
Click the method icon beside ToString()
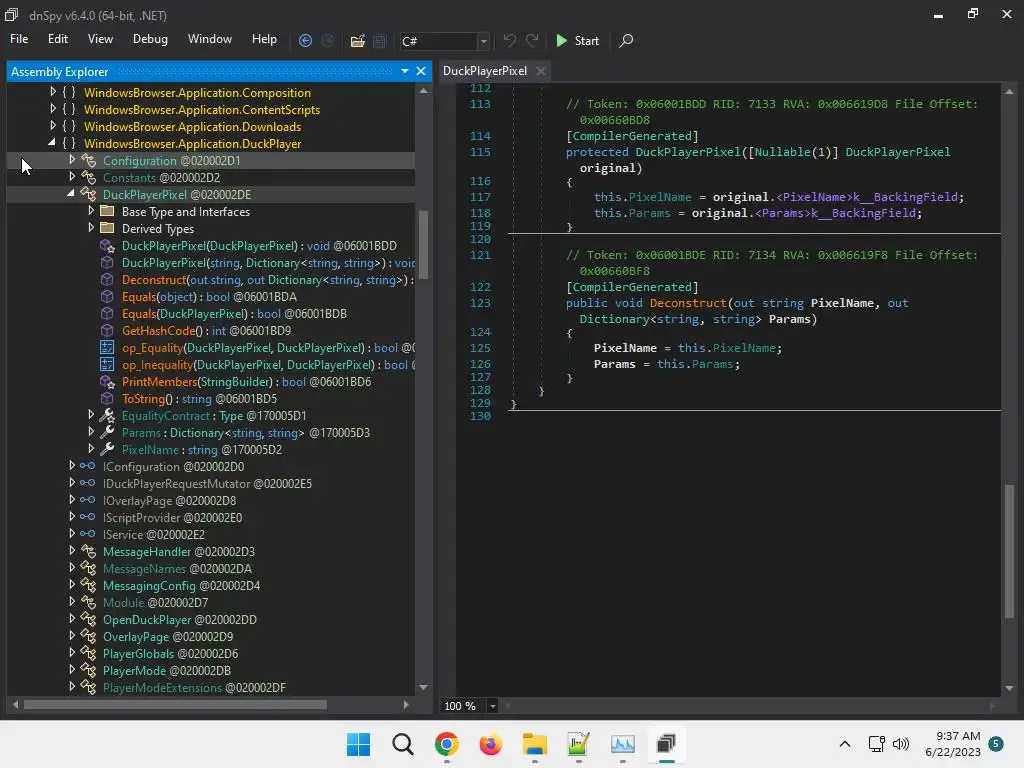[106, 398]
